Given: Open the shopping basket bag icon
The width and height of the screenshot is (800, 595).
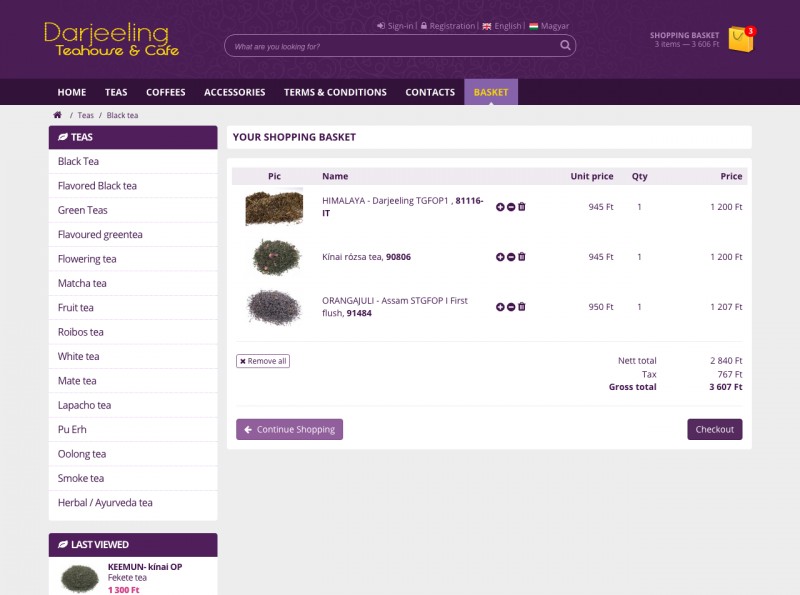Looking at the screenshot, I should 740,39.
